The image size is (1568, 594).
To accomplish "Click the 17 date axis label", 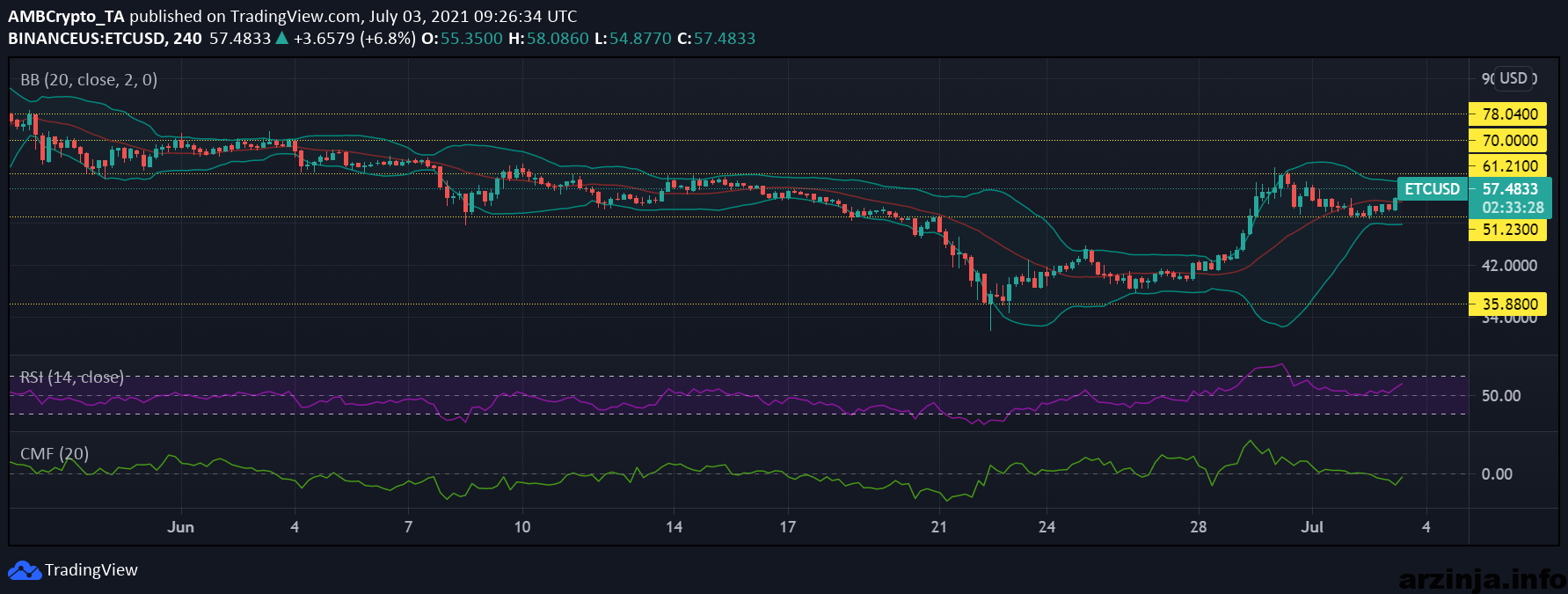I will click(x=787, y=526).
